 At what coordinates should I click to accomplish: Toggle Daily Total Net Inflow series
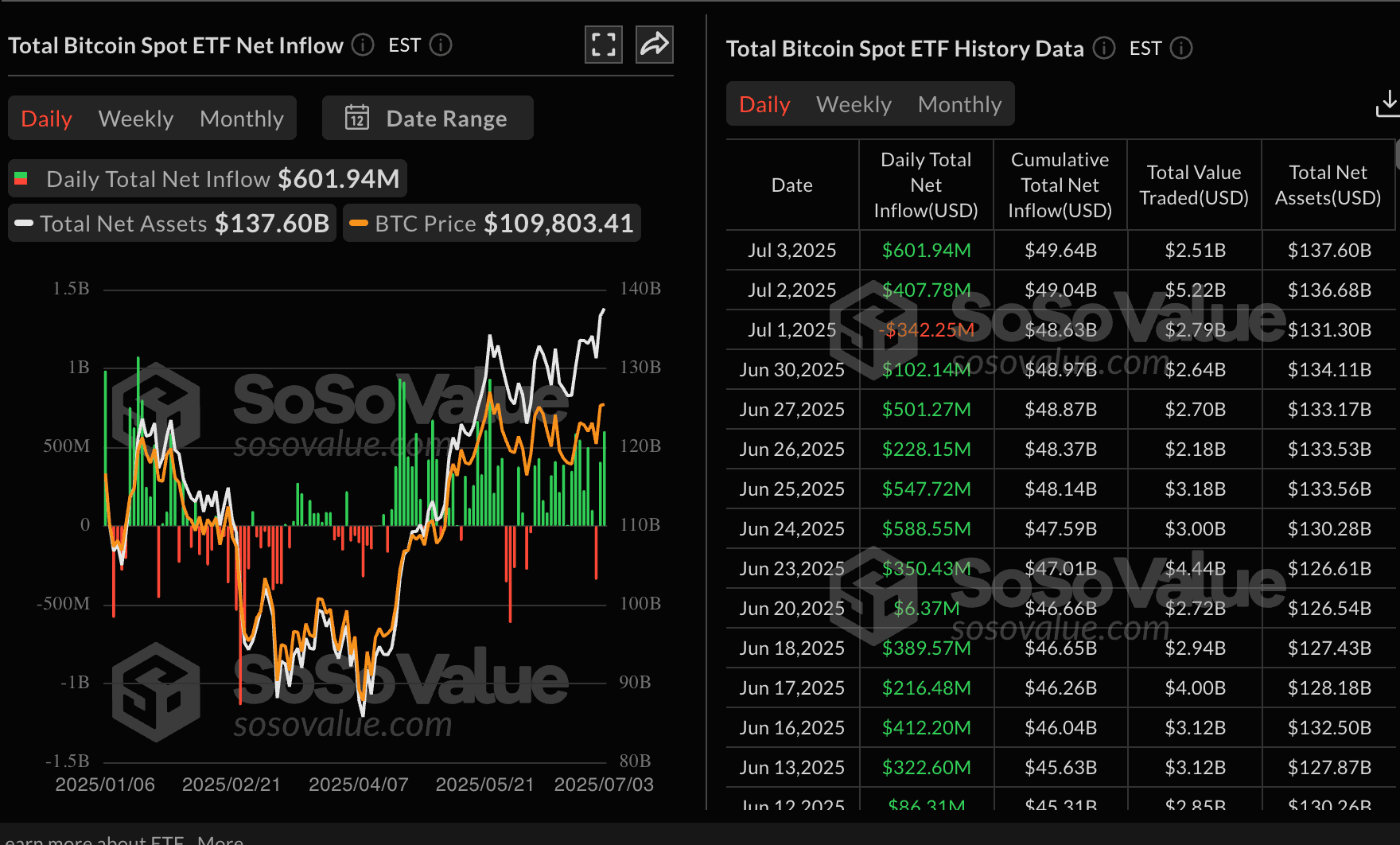click(x=208, y=178)
